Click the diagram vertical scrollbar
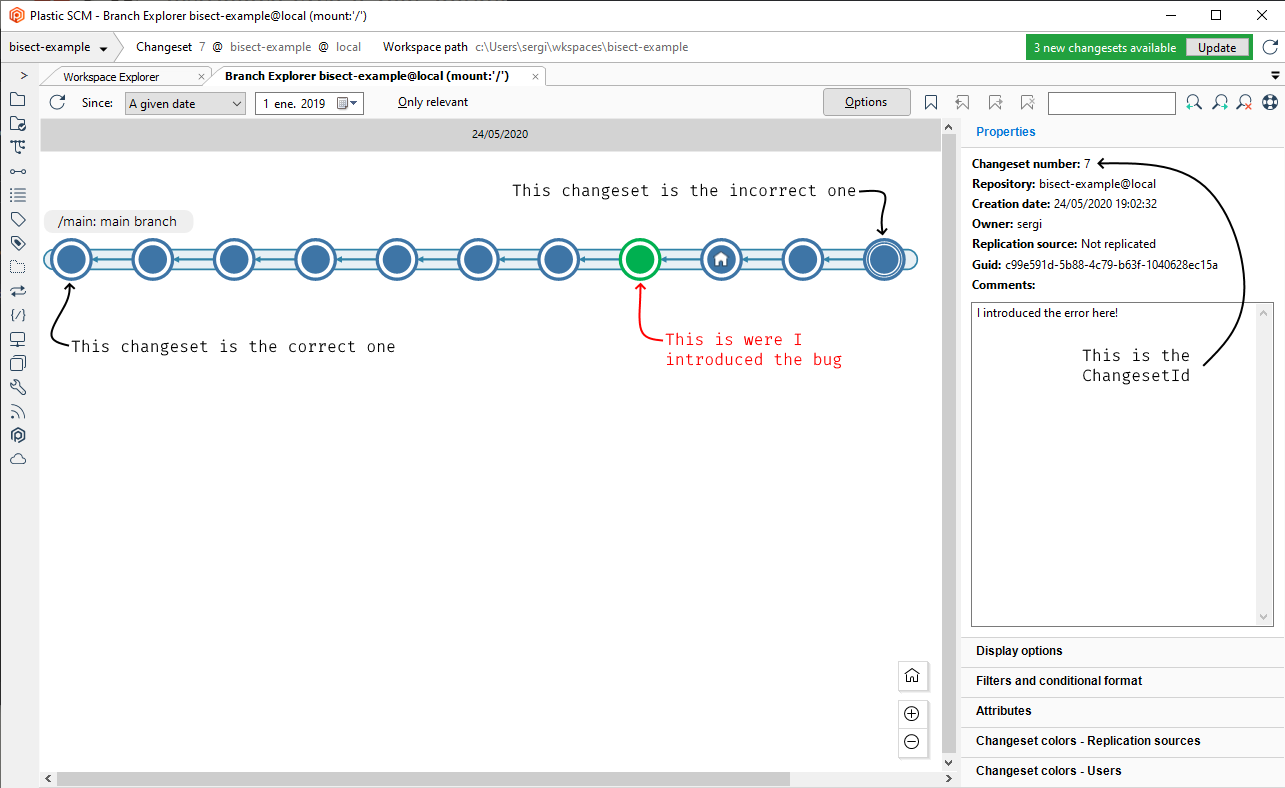 (x=949, y=445)
